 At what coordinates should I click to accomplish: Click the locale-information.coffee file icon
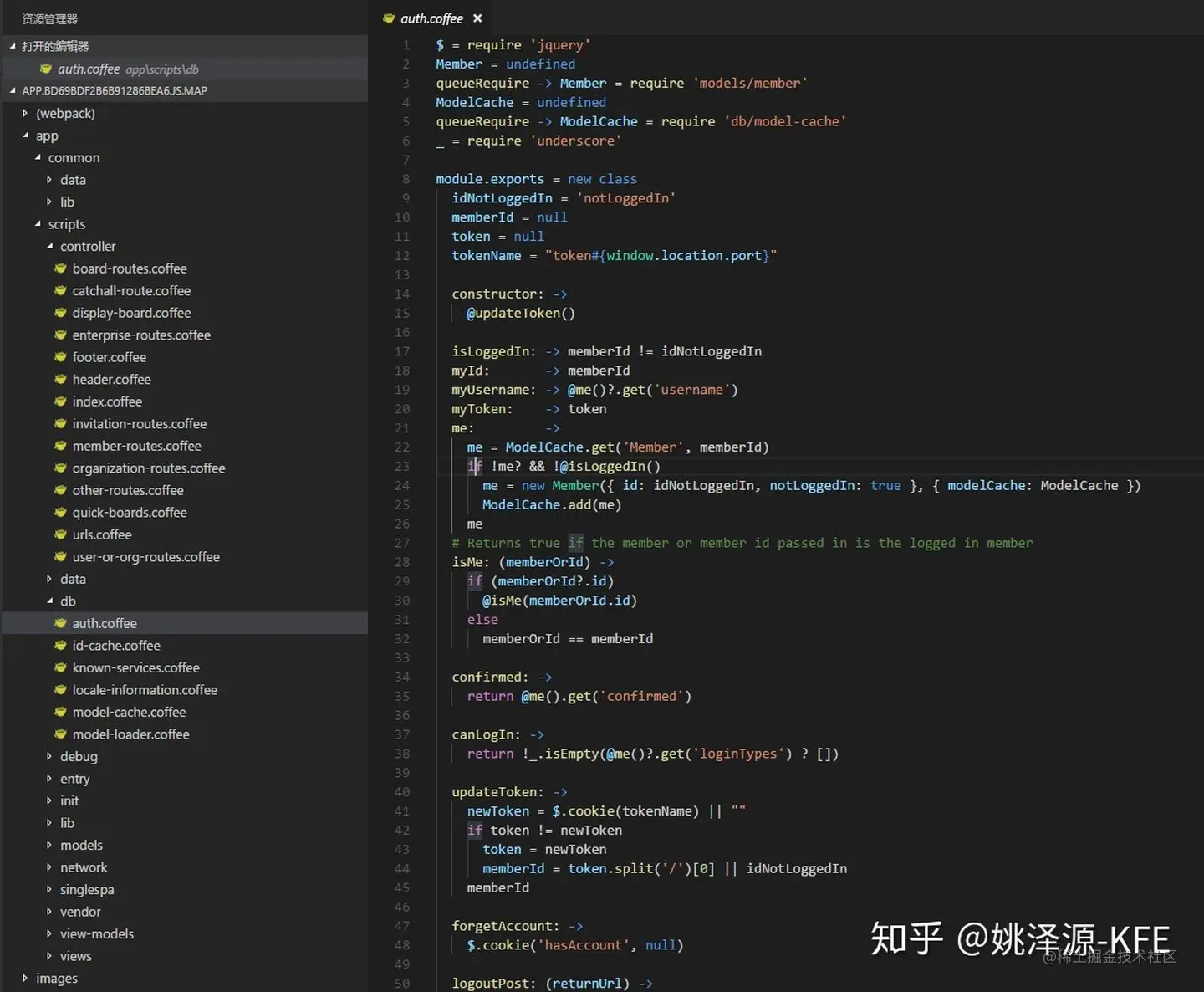tap(60, 689)
